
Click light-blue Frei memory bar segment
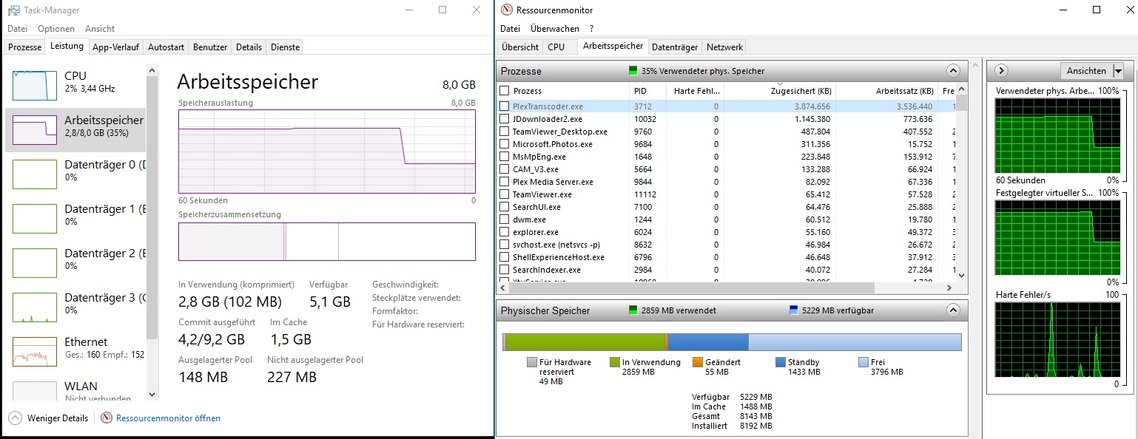click(854, 342)
